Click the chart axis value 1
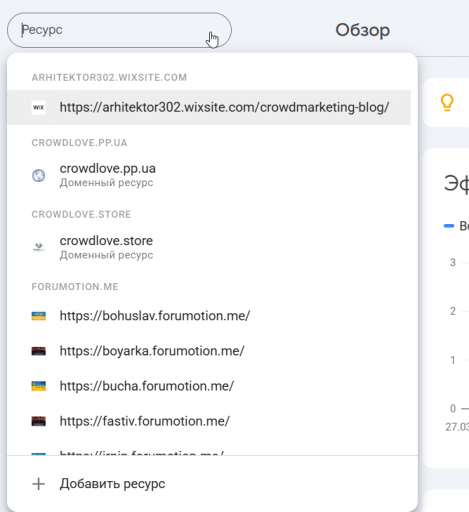The height and width of the screenshot is (512, 469). pyautogui.click(x=453, y=360)
